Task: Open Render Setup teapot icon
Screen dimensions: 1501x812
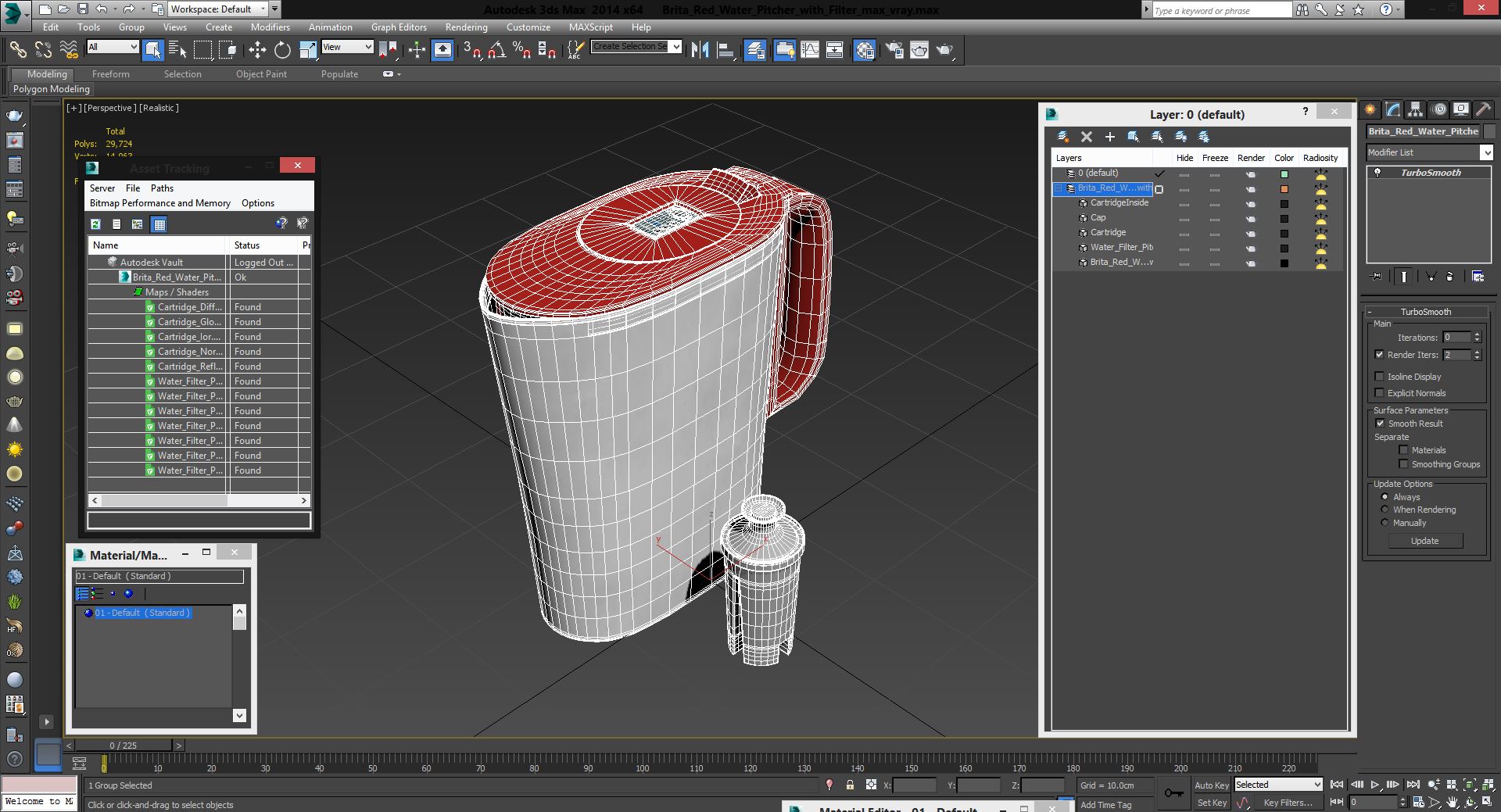Action: 894,50
